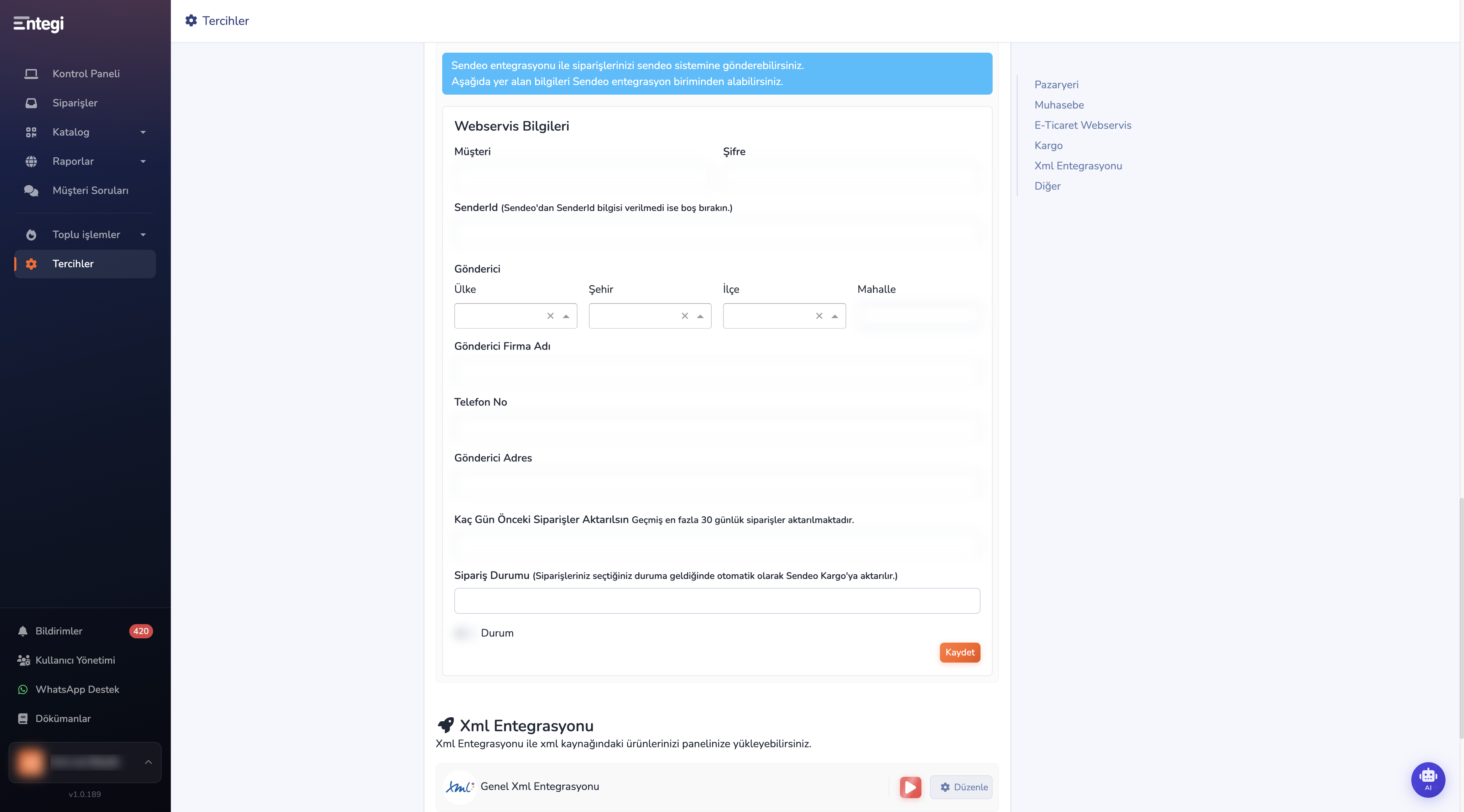1464x812 pixels.
Task: Go to Siparişler in the sidebar
Action: [85, 103]
